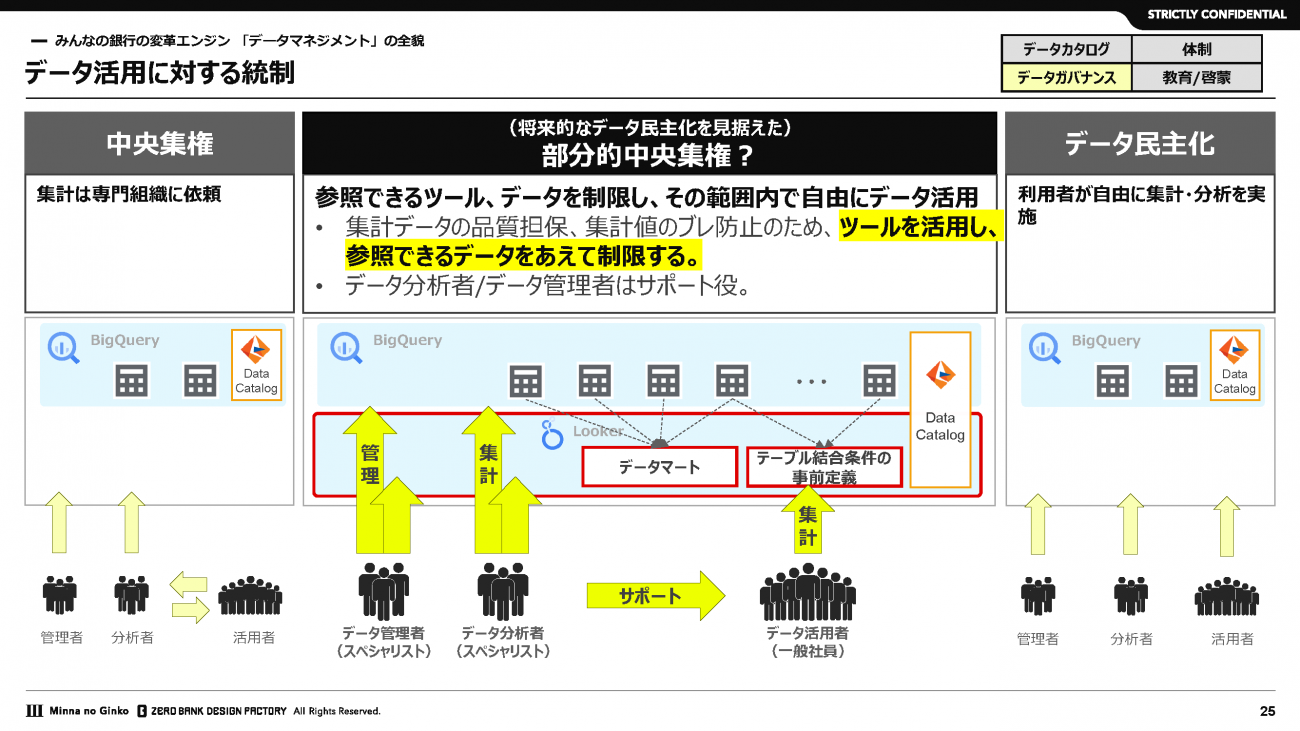
Task: Click the Minna no Ginko footer logo
Action: (x=70, y=711)
